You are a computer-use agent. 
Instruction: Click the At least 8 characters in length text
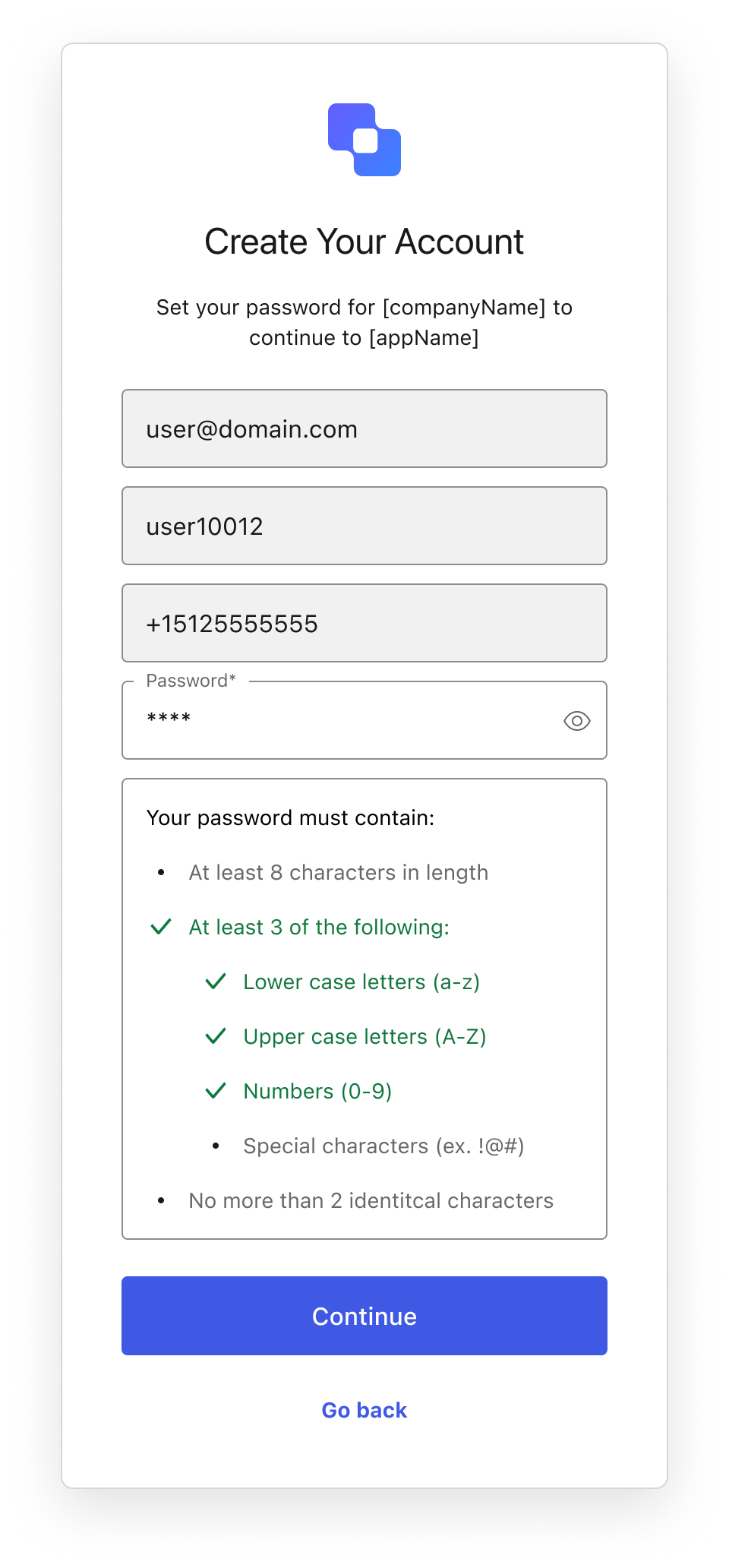click(x=338, y=872)
